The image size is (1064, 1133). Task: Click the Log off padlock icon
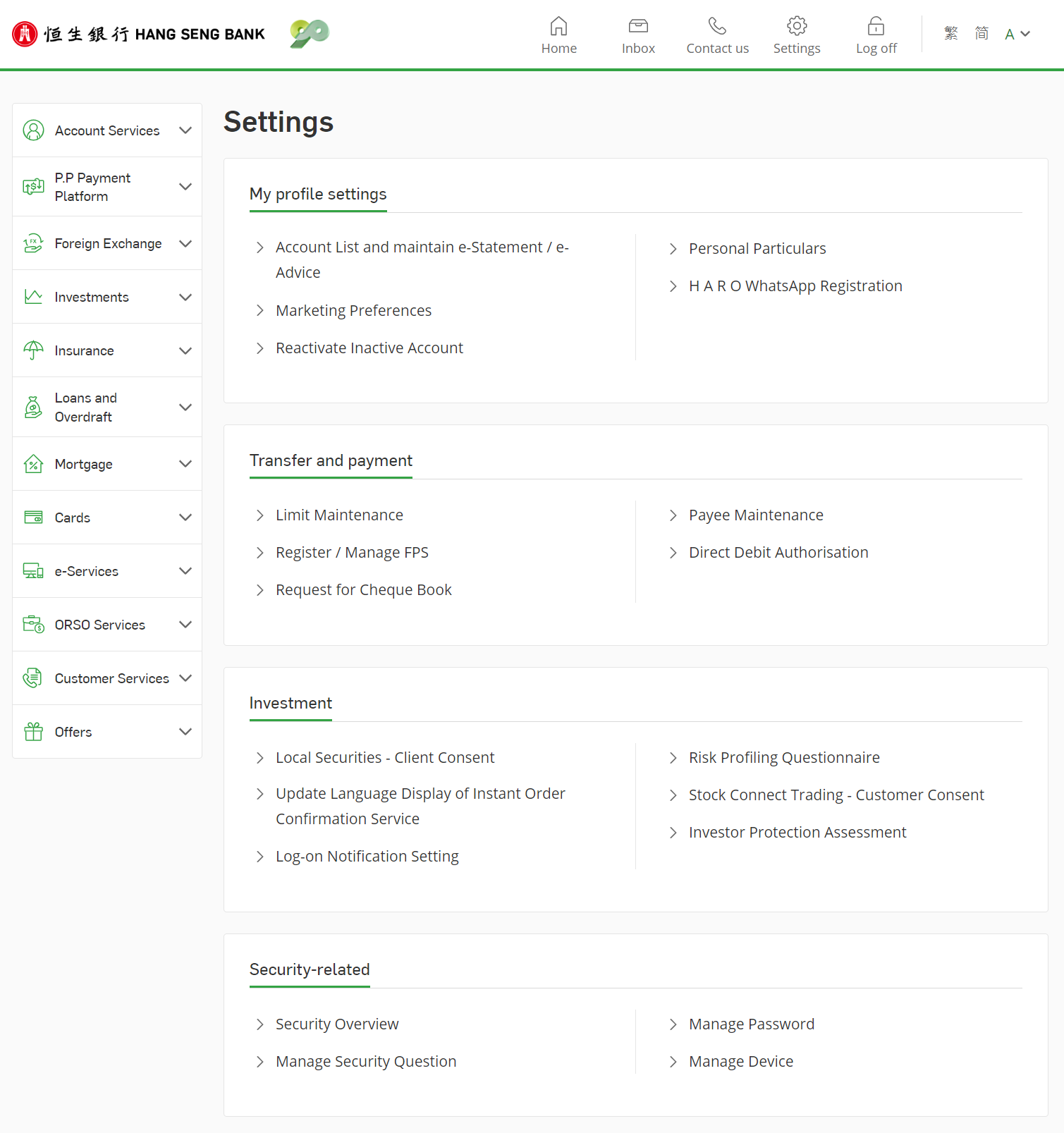[x=876, y=26]
